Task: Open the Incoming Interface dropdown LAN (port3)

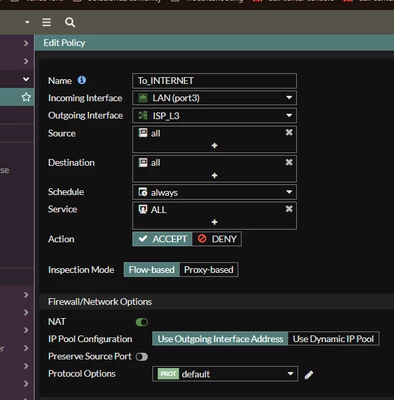Action: click(214, 98)
